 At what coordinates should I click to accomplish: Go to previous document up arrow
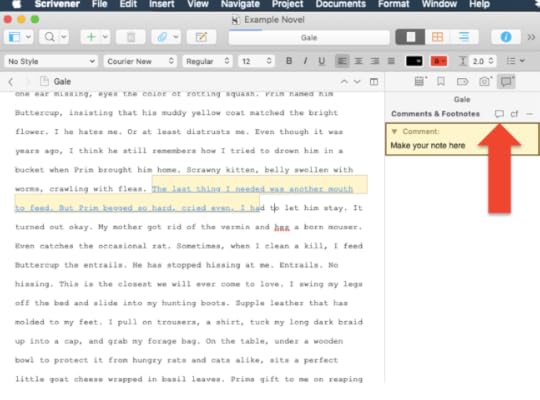point(344,82)
